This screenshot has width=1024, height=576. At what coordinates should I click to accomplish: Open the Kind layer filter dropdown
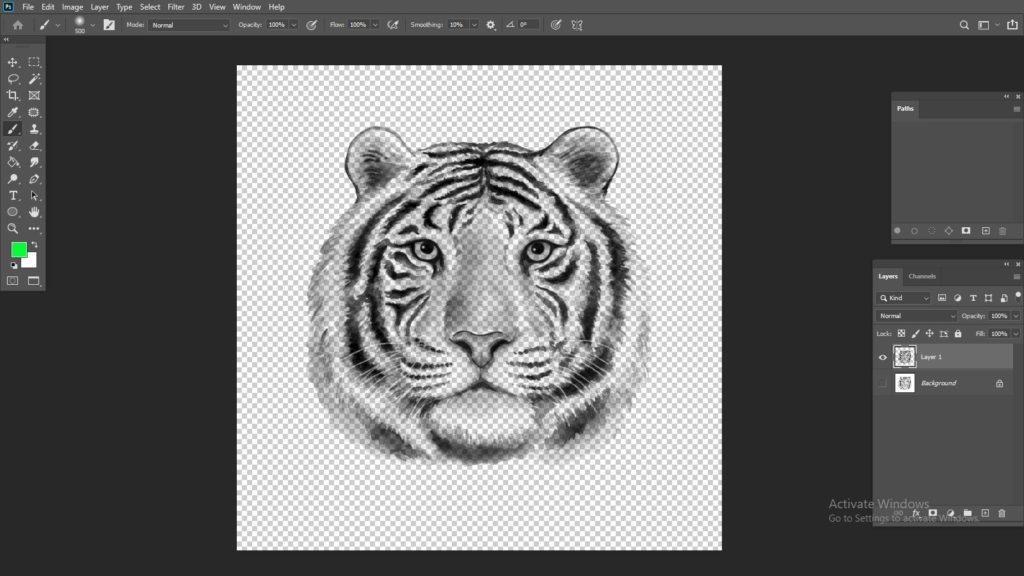(x=904, y=298)
